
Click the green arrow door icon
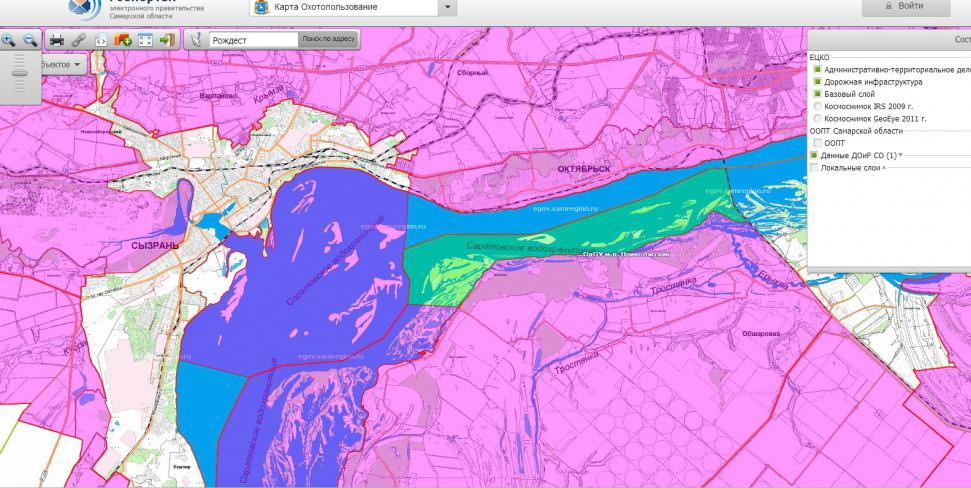tap(167, 40)
